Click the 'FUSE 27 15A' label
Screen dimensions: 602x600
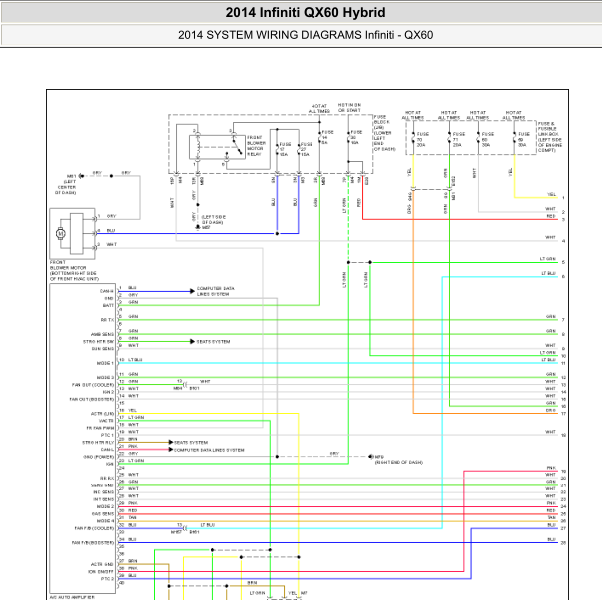307,149
